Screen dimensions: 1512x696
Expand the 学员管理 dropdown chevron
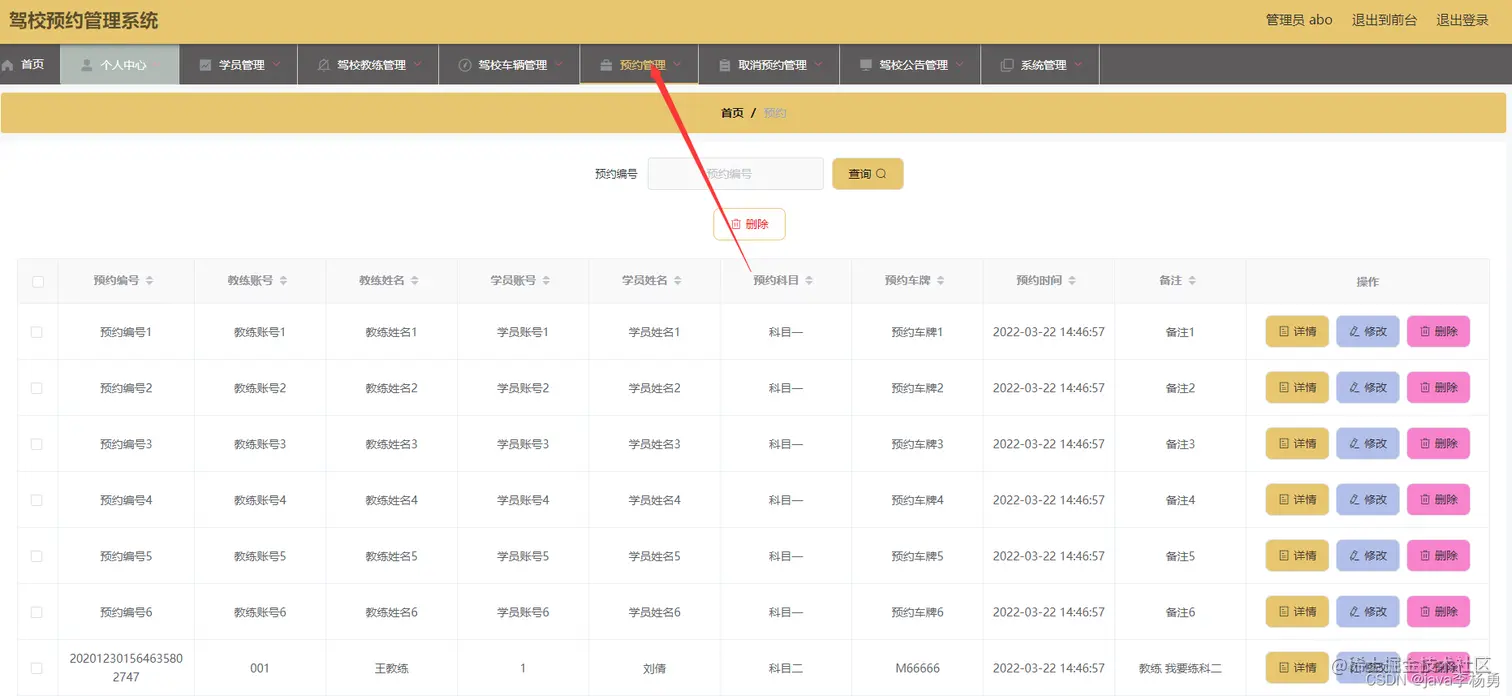[x=276, y=65]
